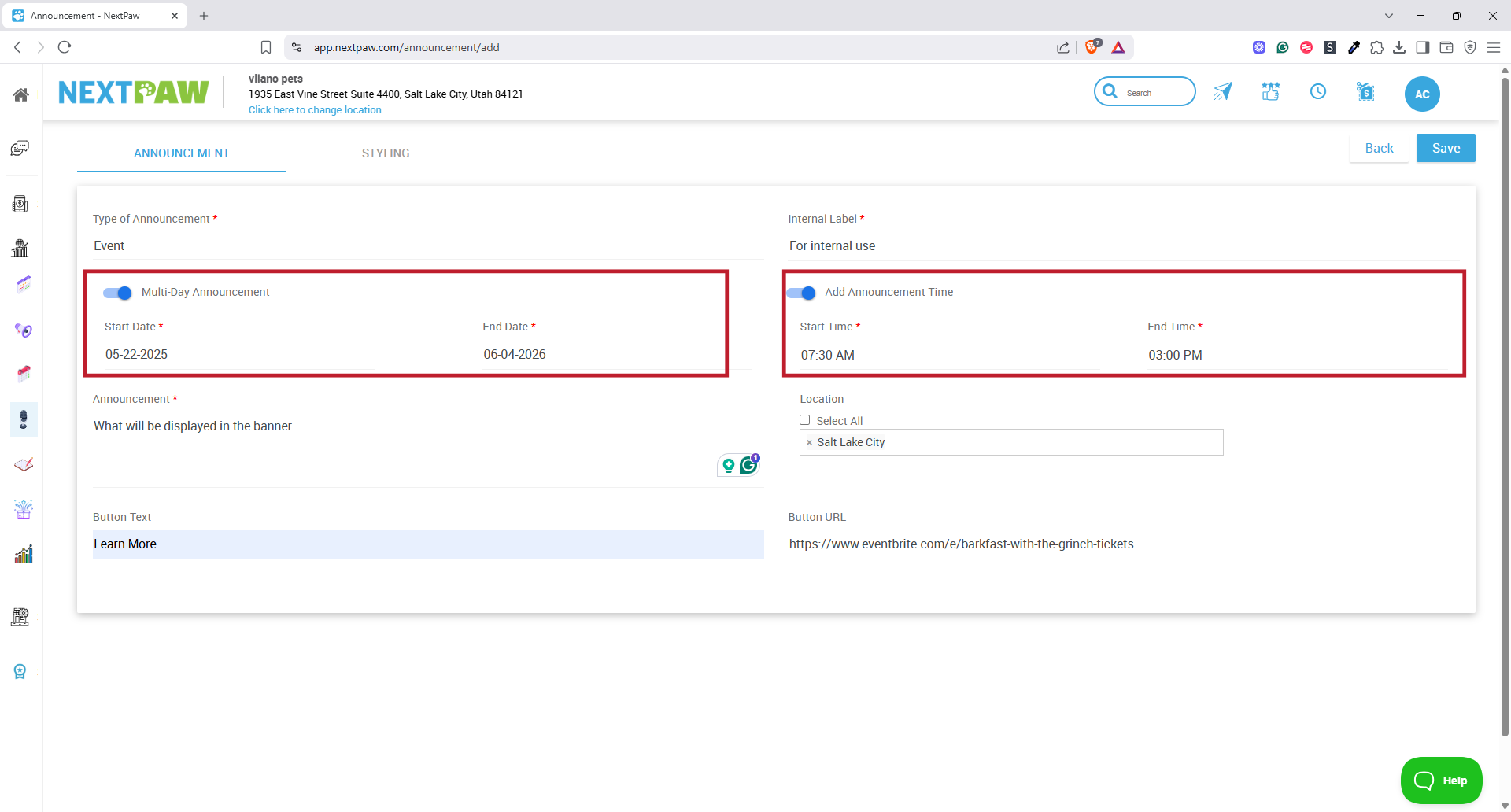The image size is (1511, 812).
Task: Open the Type of Announcement dropdown
Action: pyautogui.click(x=428, y=246)
